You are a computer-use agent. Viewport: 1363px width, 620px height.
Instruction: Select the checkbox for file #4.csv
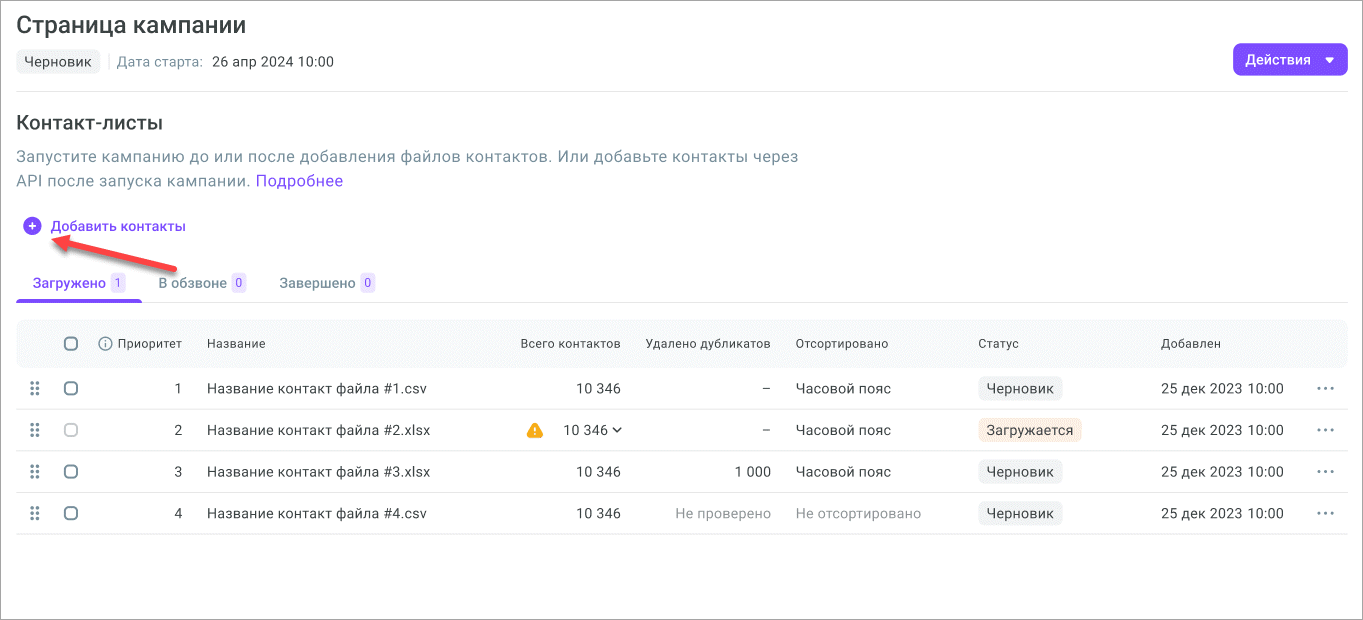pyautogui.click(x=71, y=514)
